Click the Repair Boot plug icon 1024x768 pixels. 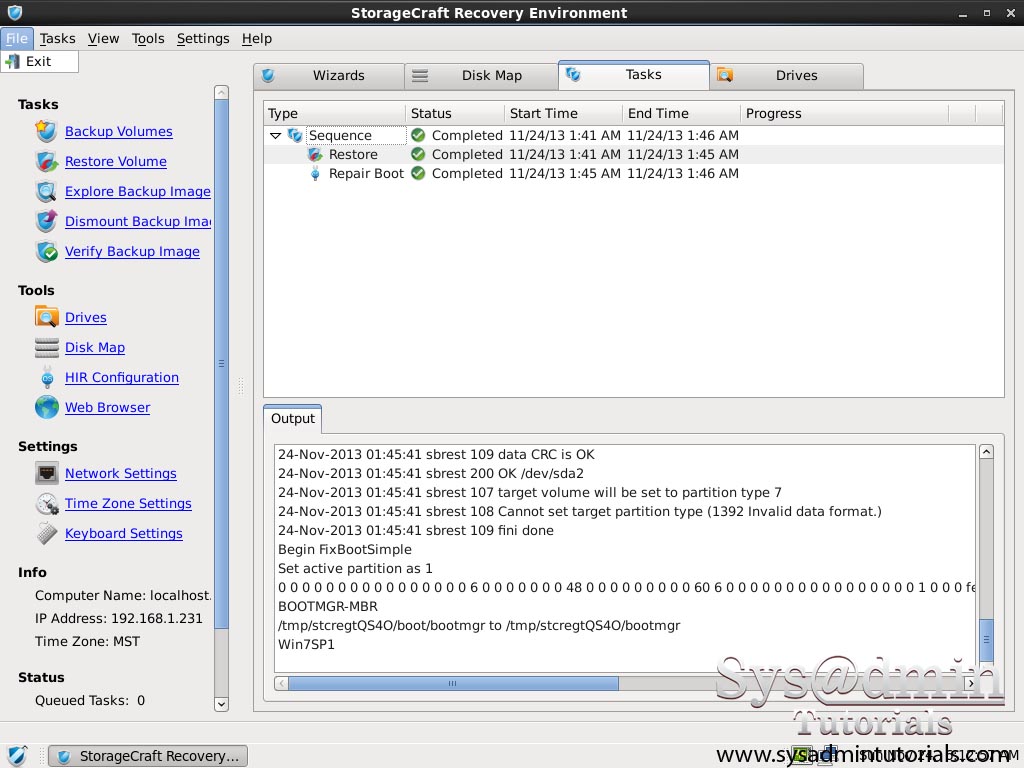(x=315, y=174)
